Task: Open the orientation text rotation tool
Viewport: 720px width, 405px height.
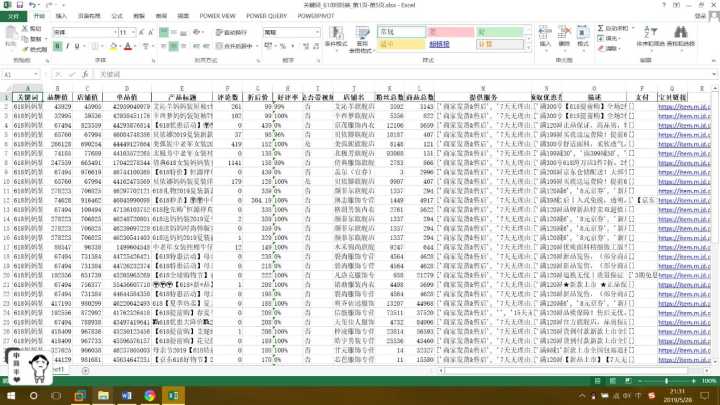Action: (x=198, y=32)
